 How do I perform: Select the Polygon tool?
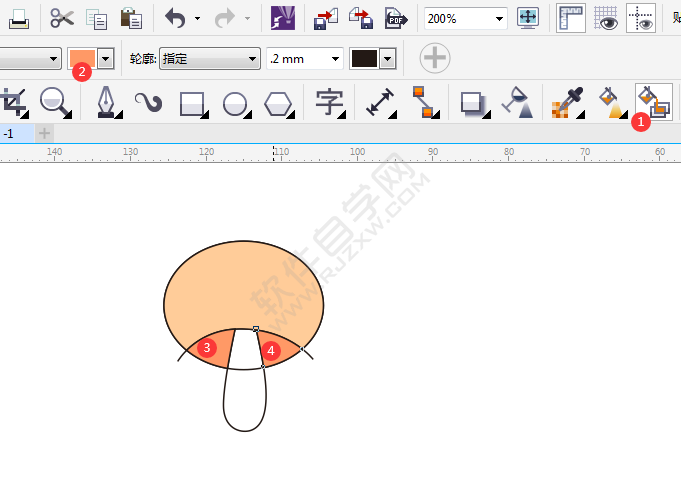coord(279,102)
